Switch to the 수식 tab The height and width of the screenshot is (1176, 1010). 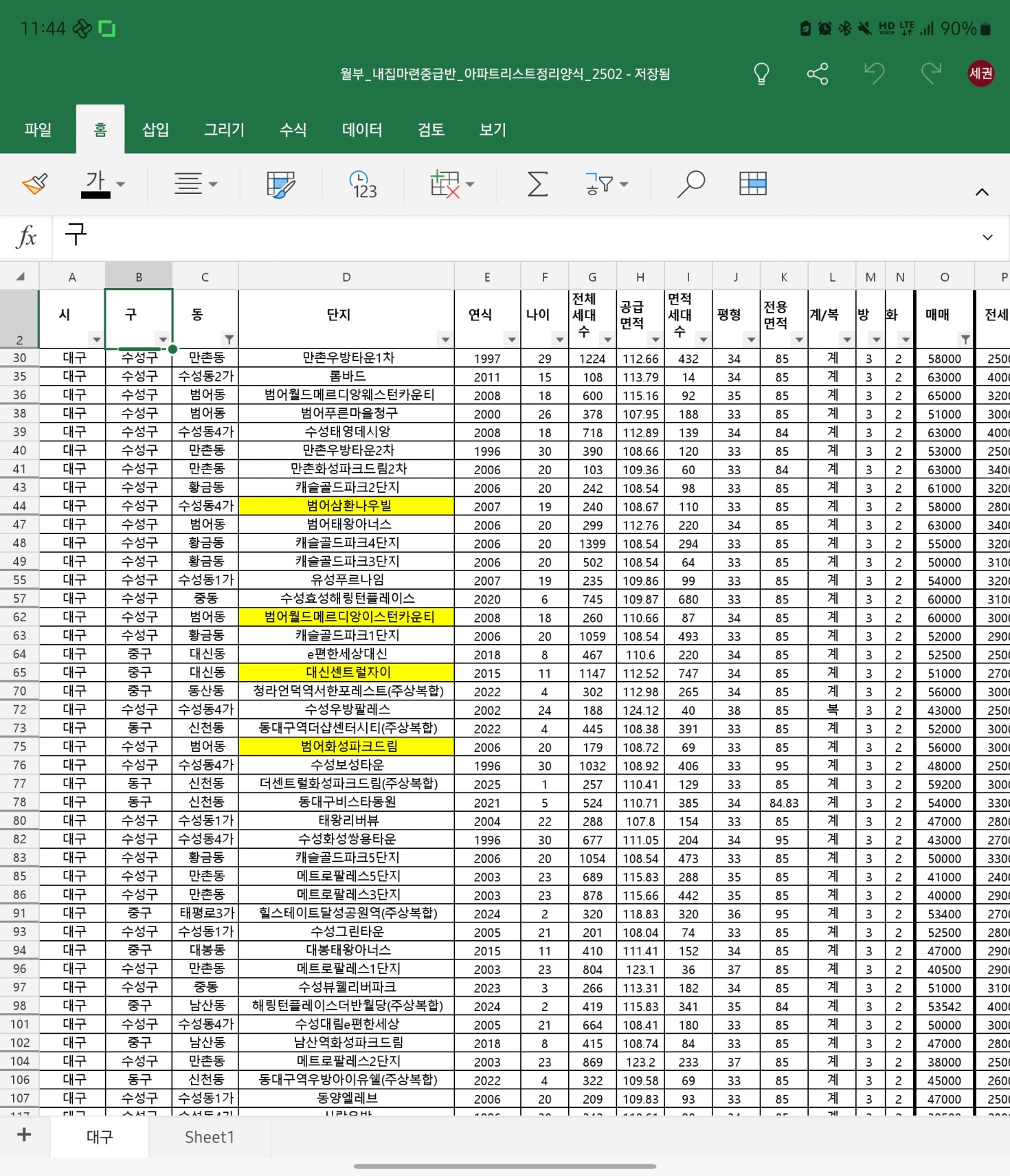[293, 129]
